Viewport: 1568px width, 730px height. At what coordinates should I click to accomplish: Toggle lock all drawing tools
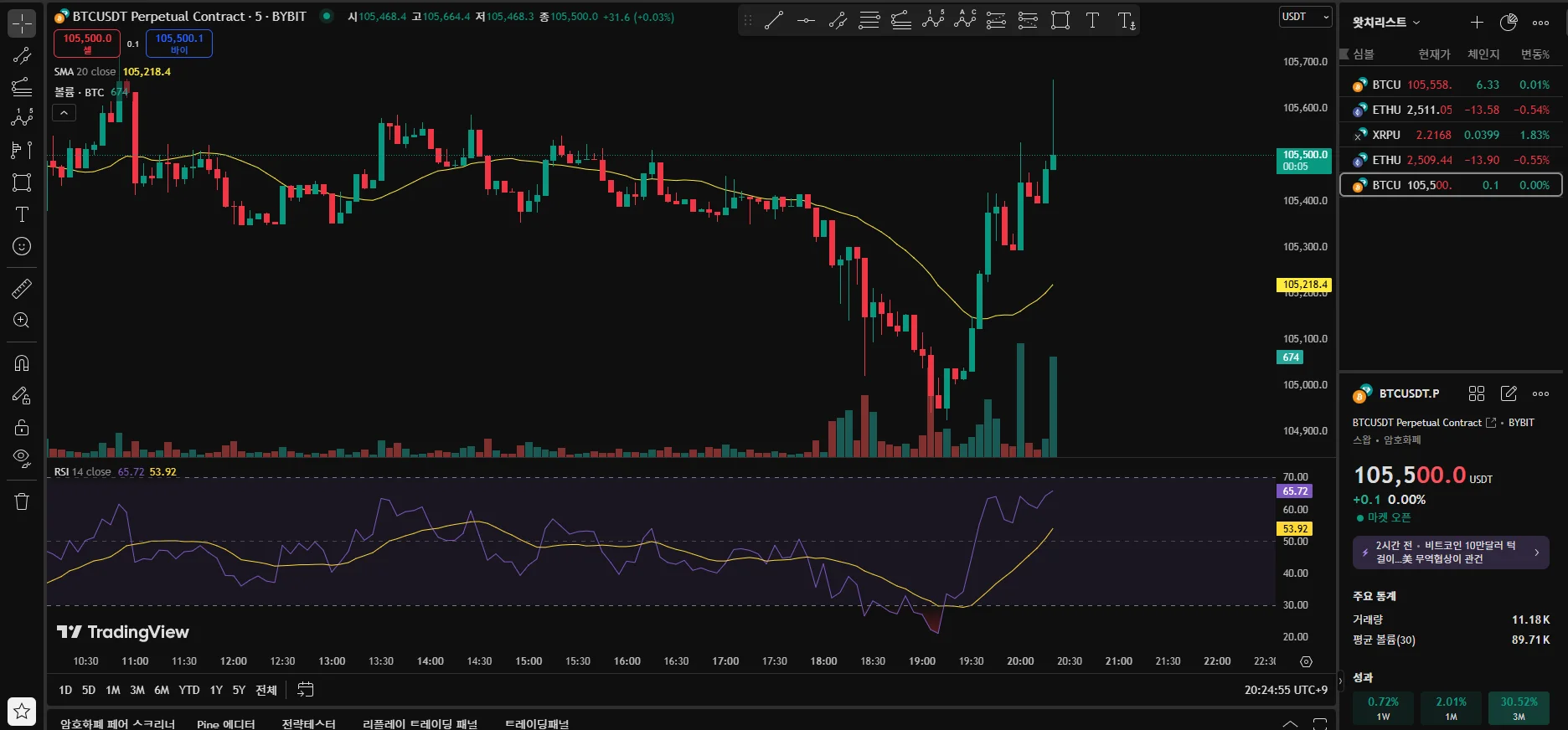(22, 427)
